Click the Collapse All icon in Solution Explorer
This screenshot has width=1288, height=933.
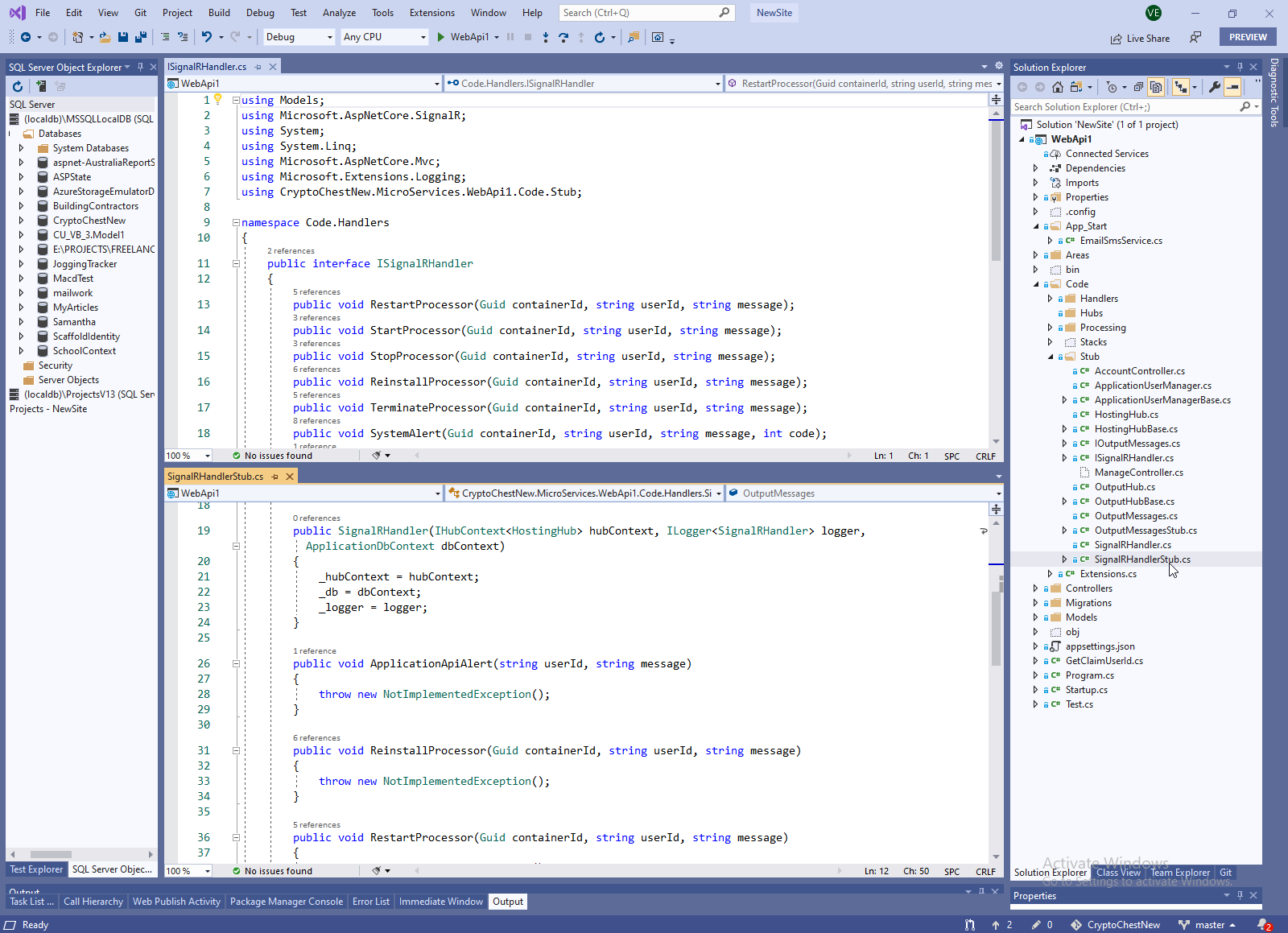(1138, 87)
